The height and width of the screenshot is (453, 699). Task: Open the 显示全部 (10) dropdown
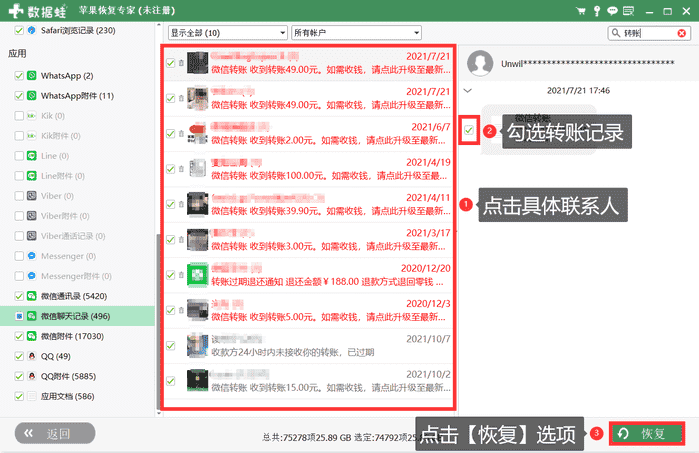pos(227,33)
